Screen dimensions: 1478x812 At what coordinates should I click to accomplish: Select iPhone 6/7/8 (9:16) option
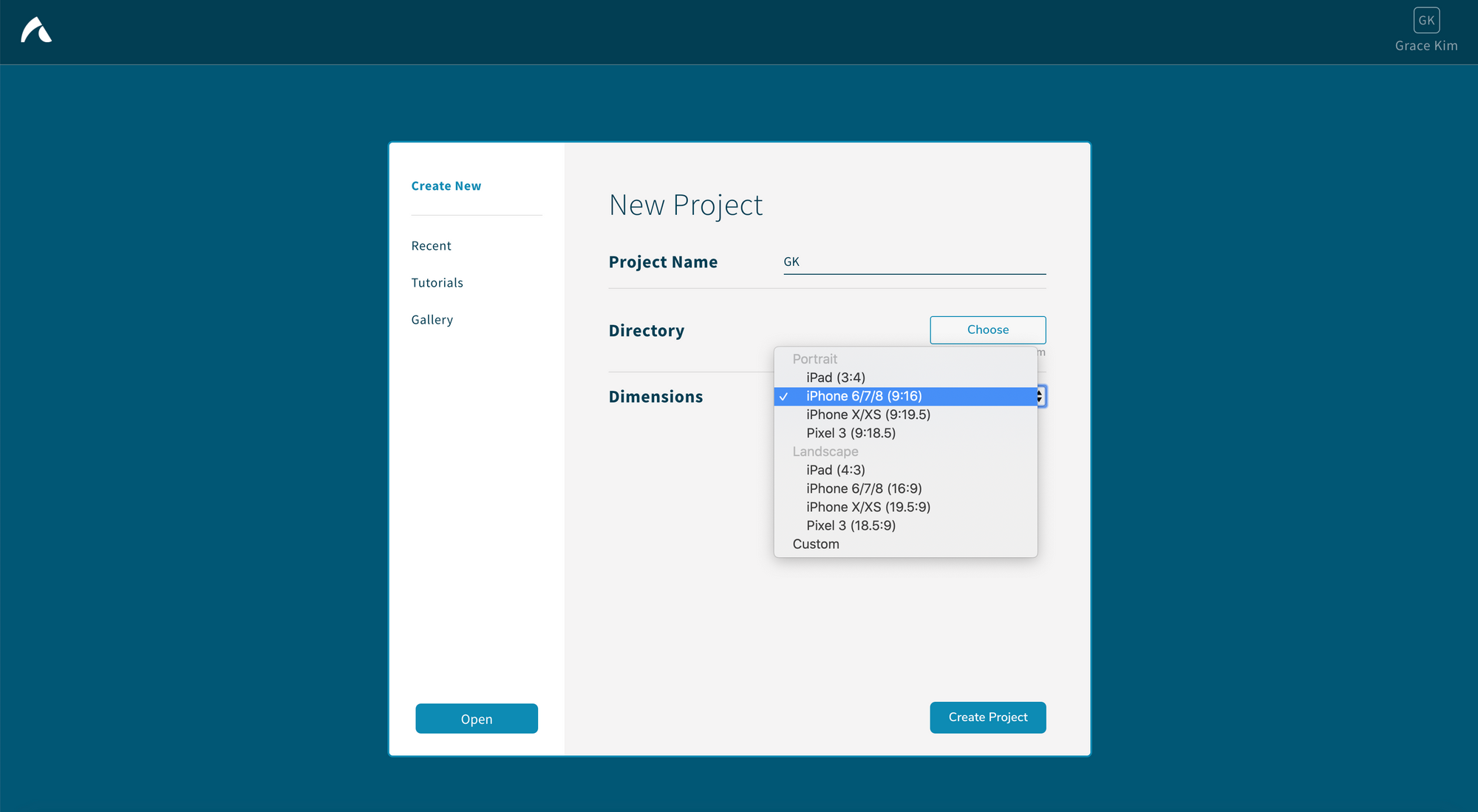(863, 397)
